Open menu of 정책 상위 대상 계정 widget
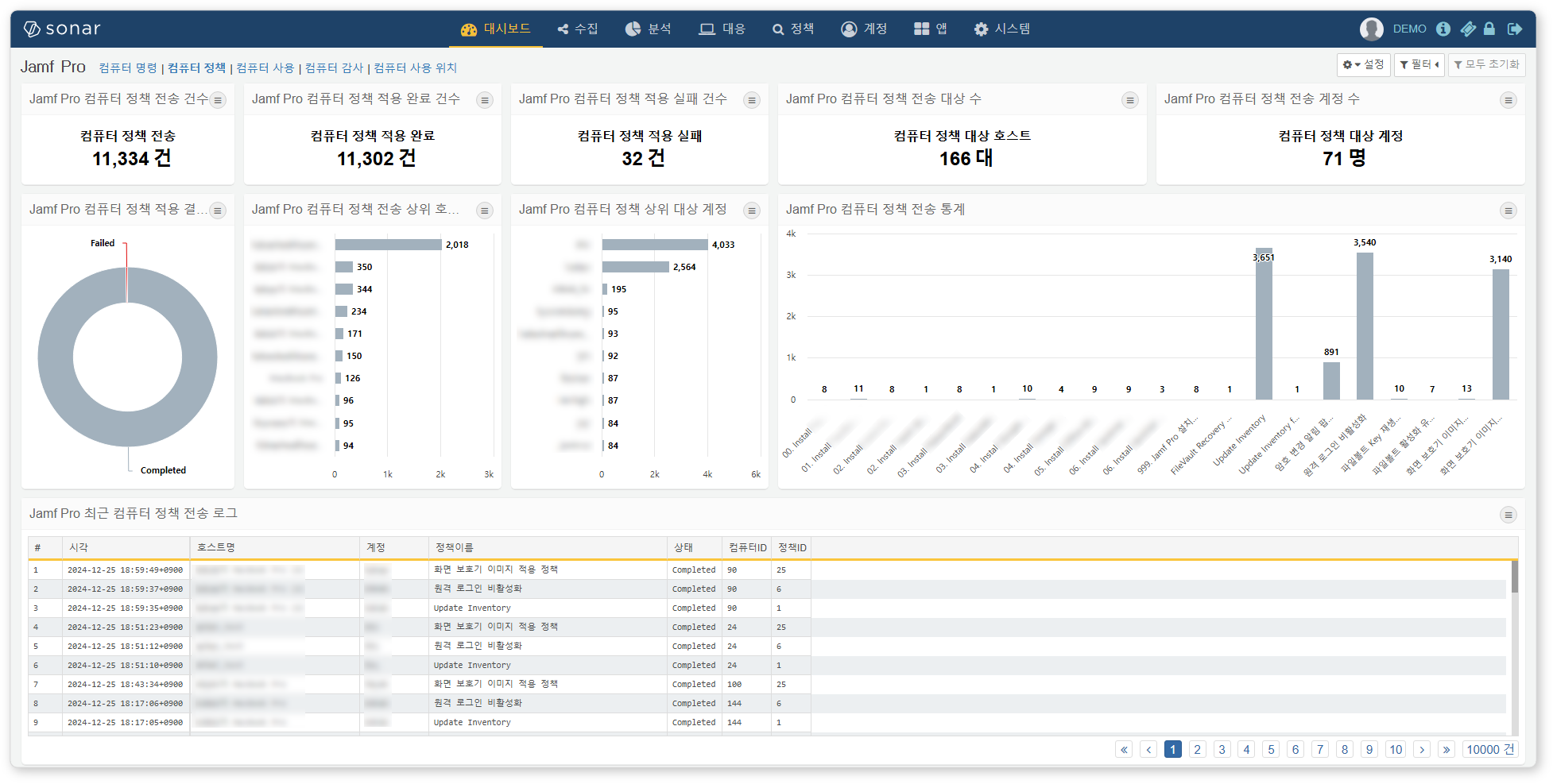This screenshot has height=784, width=1553. pos(752,210)
